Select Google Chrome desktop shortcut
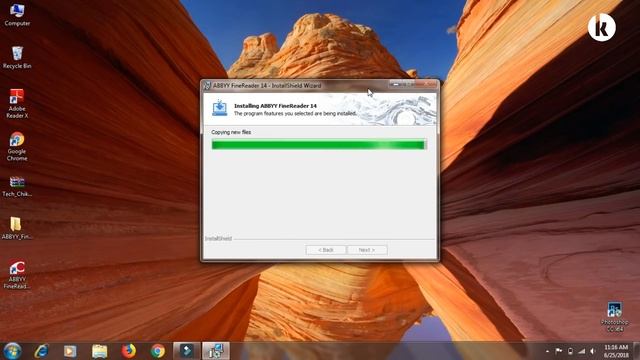Viewport: 640px width, 360px height. click(17, 147)
